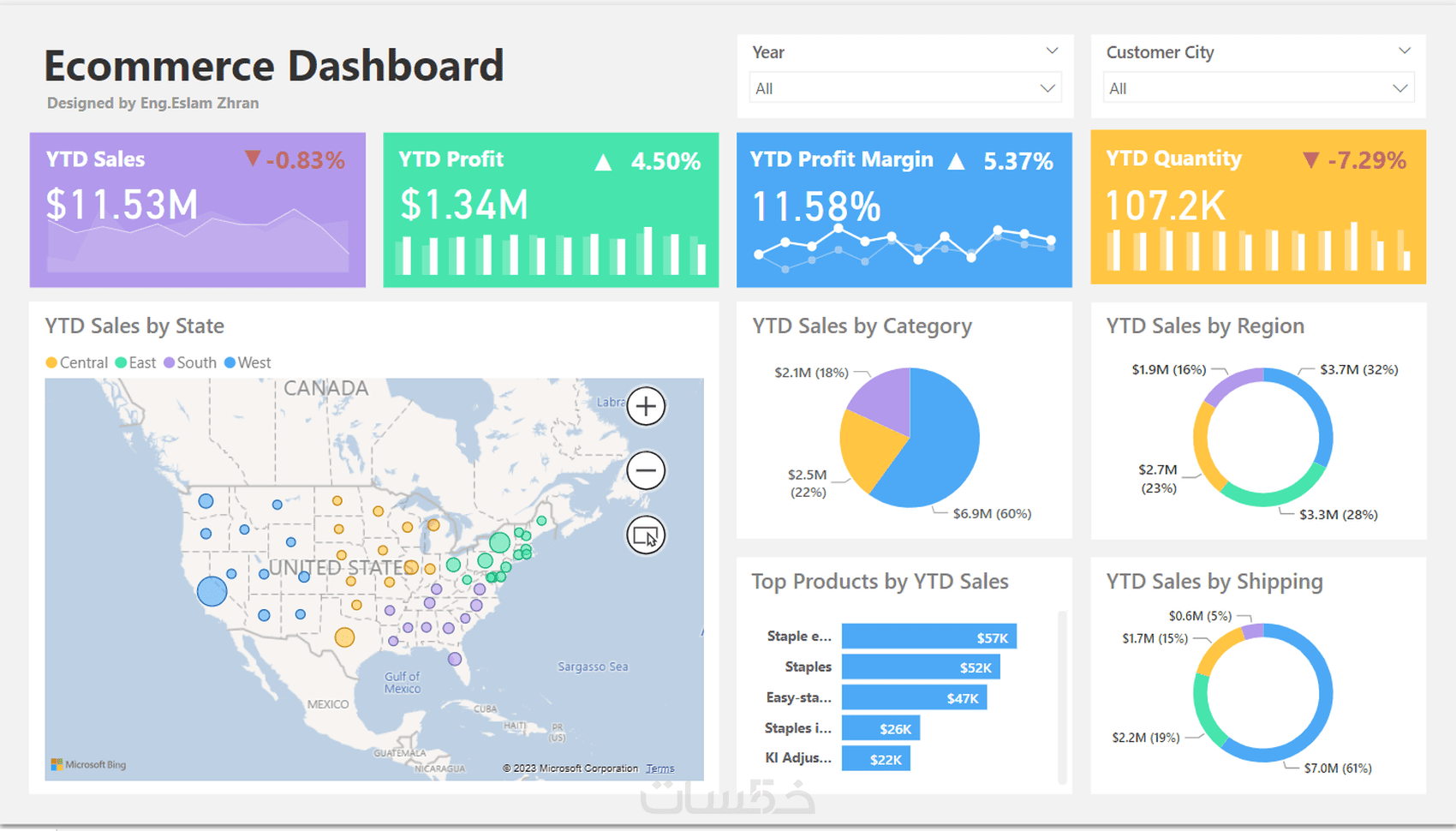Activate the map rectangle select icon
Image resolution: width=1456 pixels, height=831 pixels.
click(646, 535)
